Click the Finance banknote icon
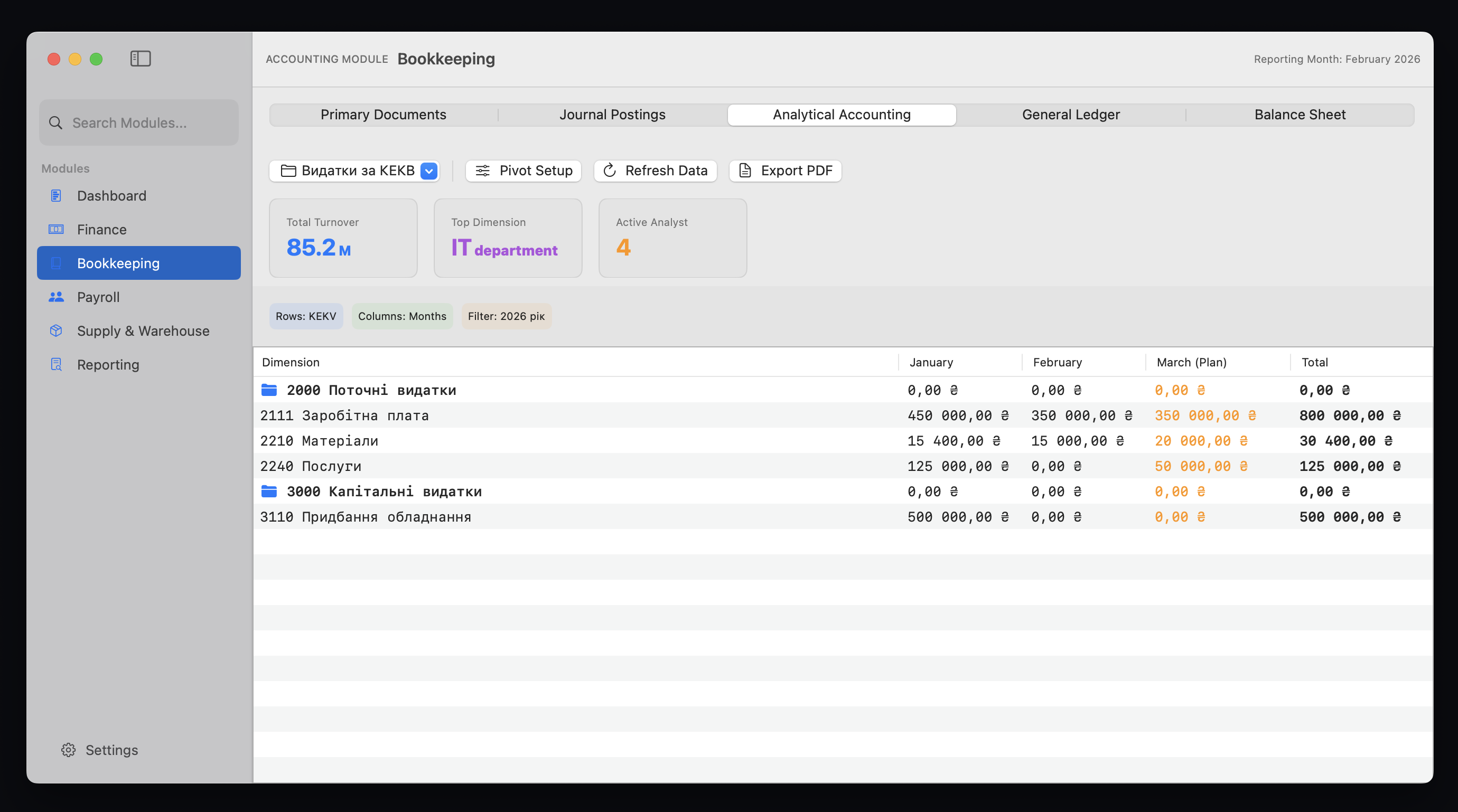This screenshot has height=812, width=1458. click(x=56, y=229)
